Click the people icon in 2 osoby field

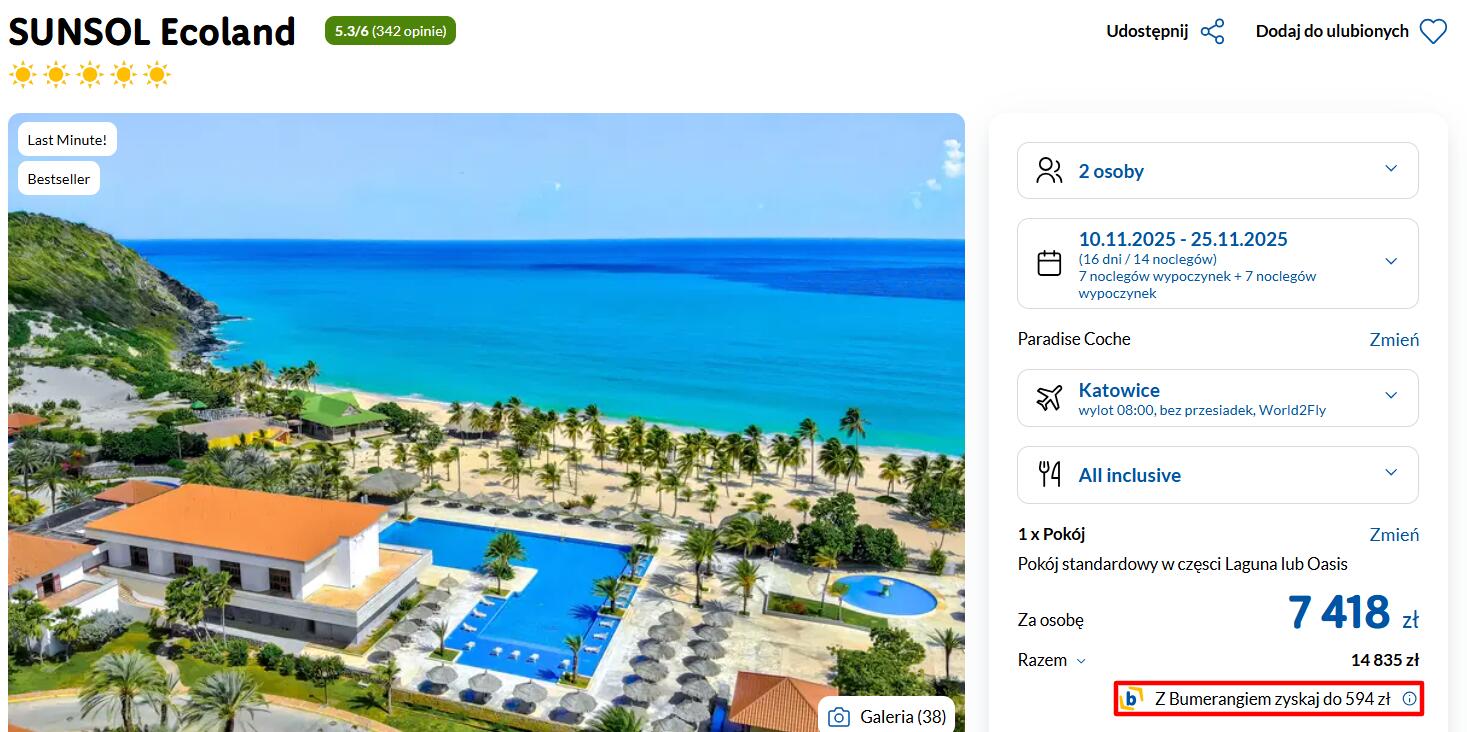(x=1049, y=170)
